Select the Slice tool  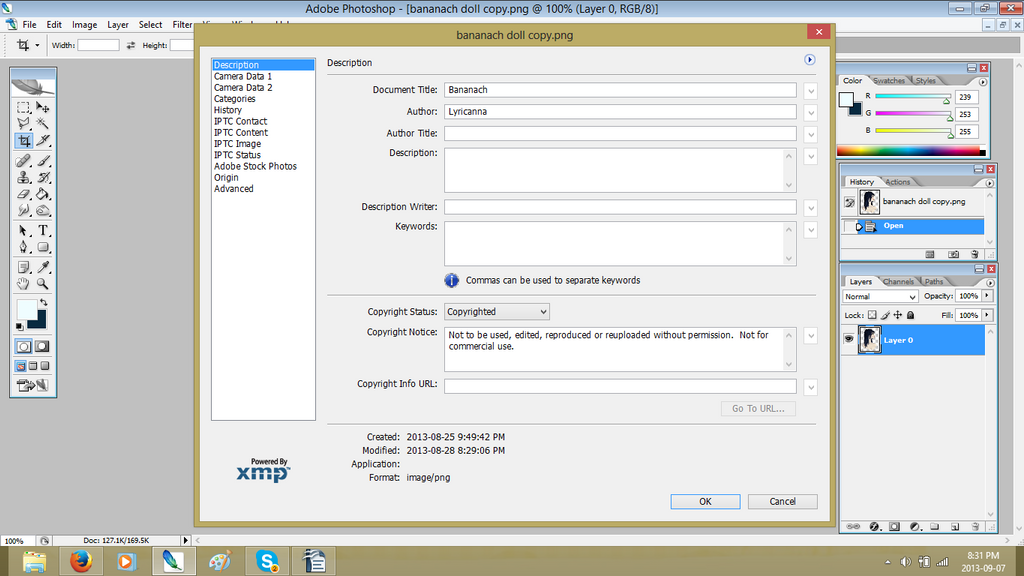pyautogui.click(x=43, y=140)
